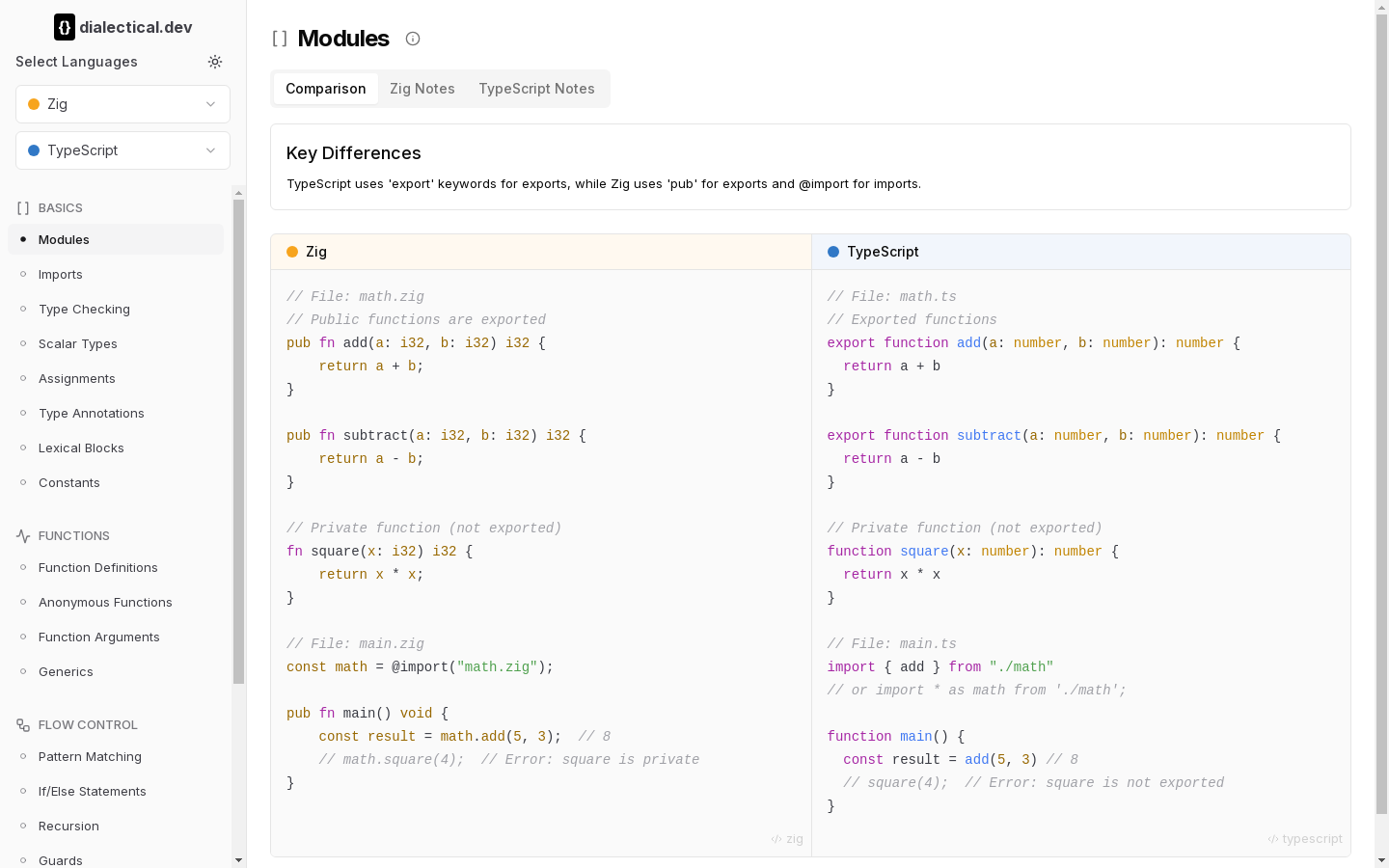
Task: Click the Key Differences heading
Action: tap(354, 153)
